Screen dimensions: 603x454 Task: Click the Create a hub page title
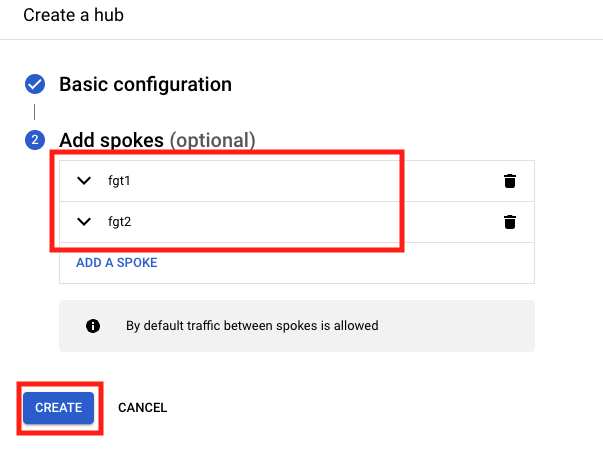pyautogui.click(x=73, y=15)
